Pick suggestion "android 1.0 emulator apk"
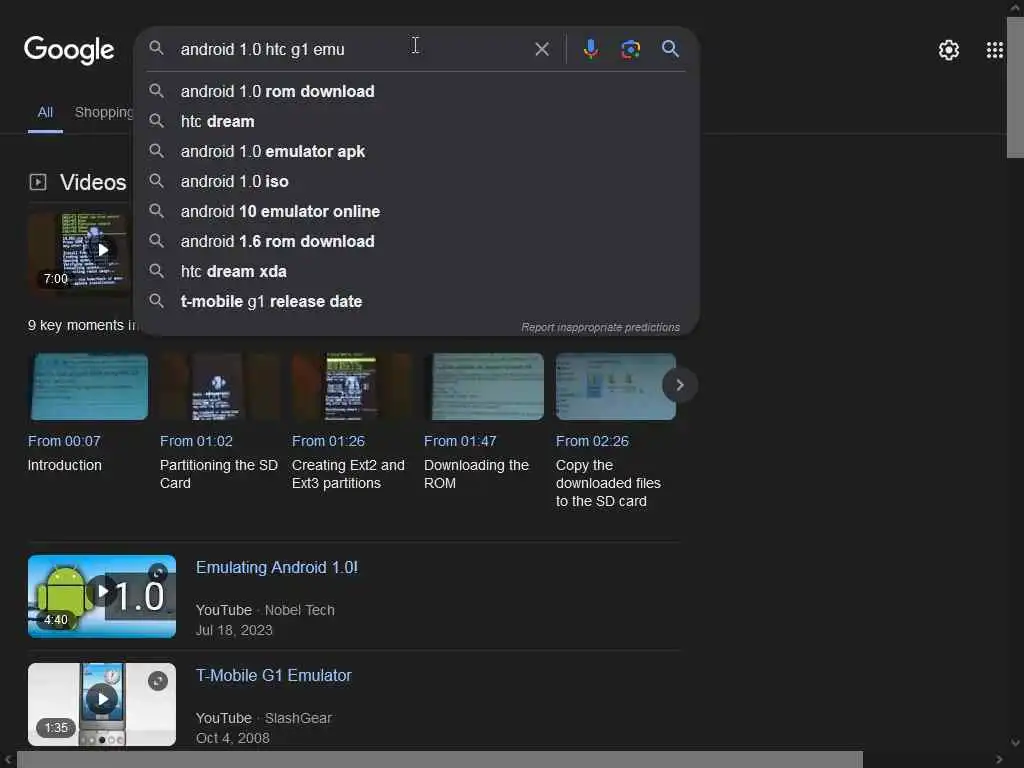 [x=416, y=152]
